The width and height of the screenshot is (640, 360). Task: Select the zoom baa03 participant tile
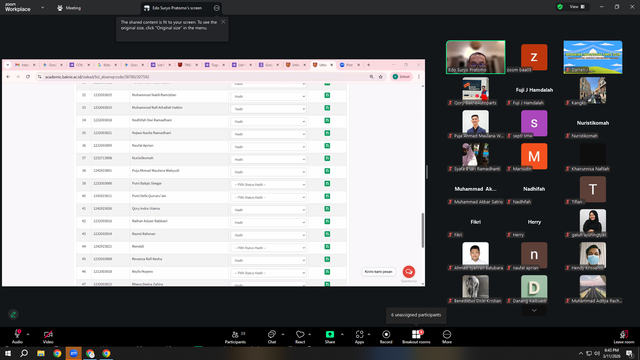[534, 57]
